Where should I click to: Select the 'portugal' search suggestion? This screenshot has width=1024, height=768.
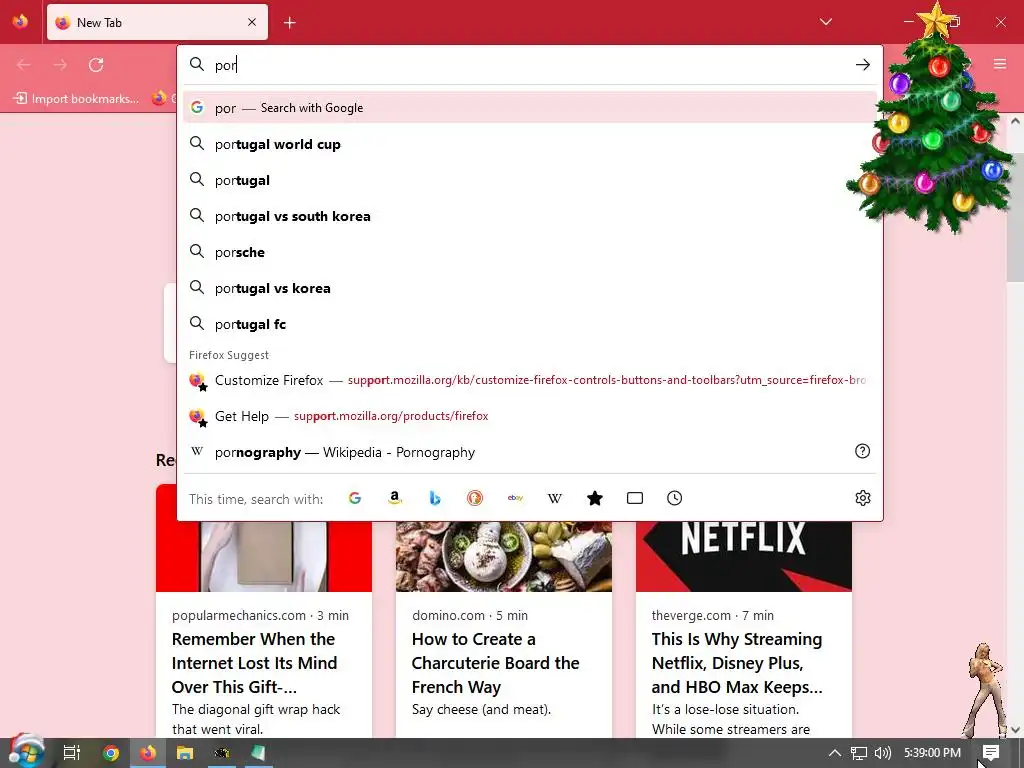click(530, 180)
